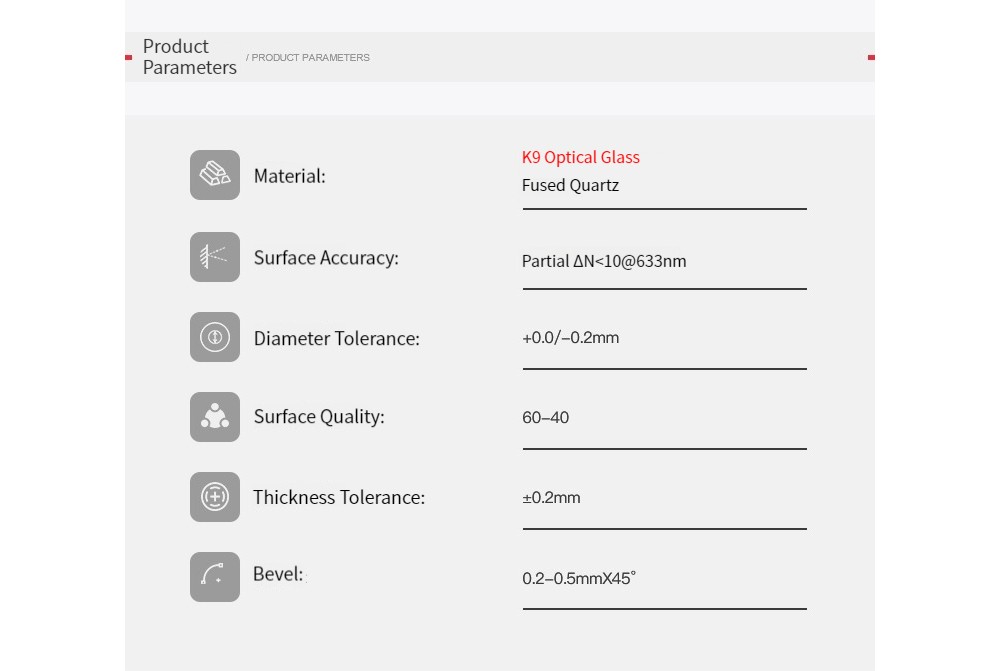Click the '0.2–0.5mmX45°' value
Viewport: 1000px width, 671px height.
(x=579, y=579)
